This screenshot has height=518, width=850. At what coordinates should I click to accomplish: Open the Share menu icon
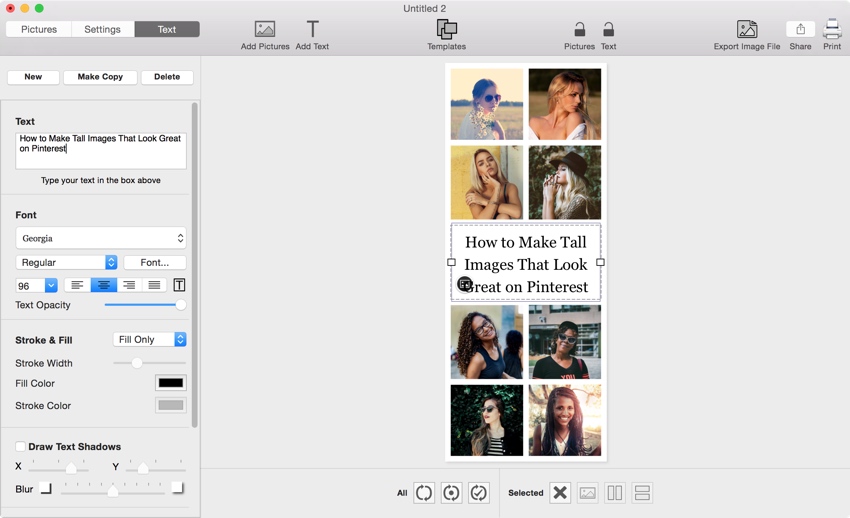pyautogui.click(x=800, y=30)
